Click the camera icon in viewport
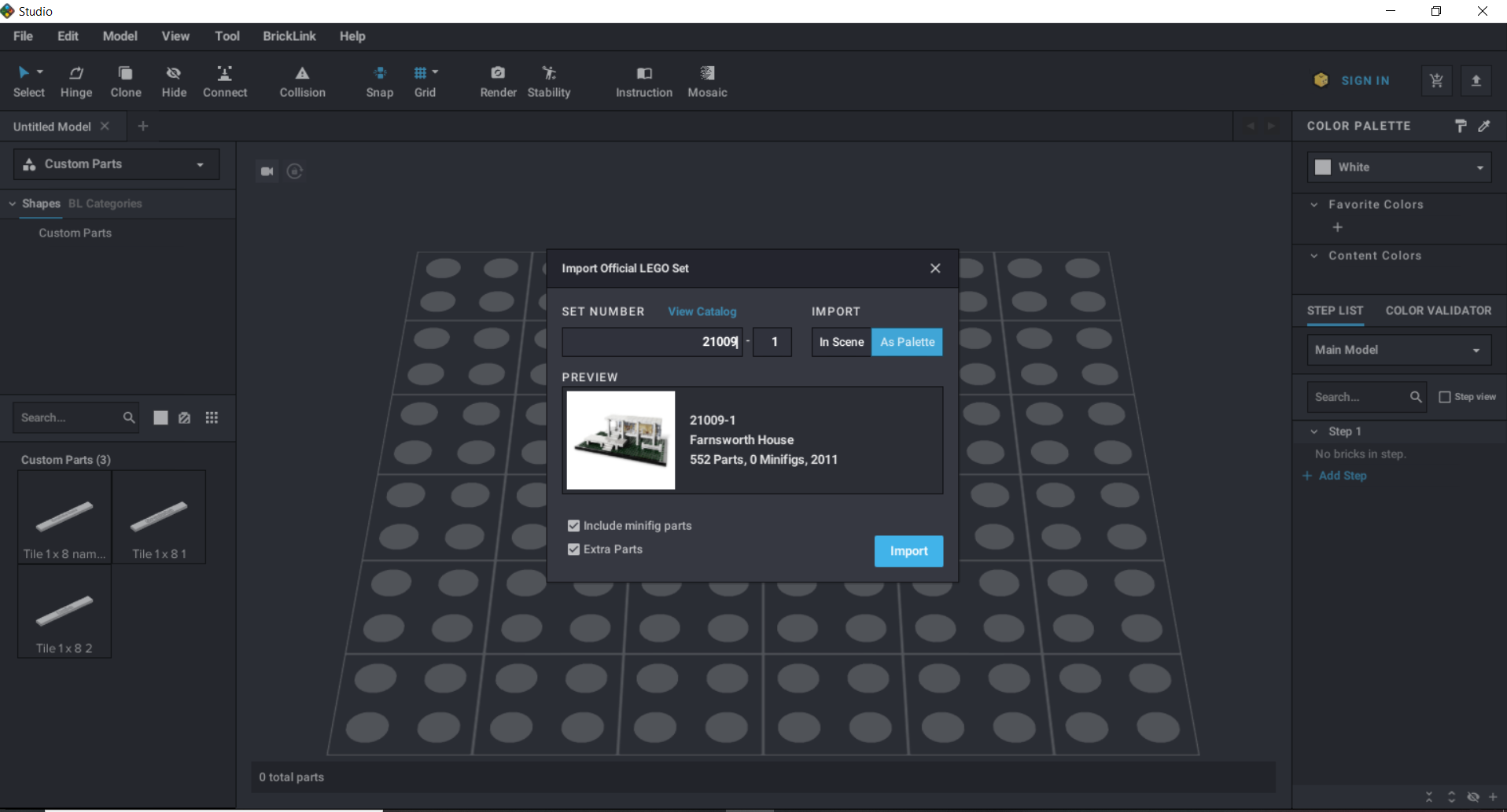 (x=267, y=171)
